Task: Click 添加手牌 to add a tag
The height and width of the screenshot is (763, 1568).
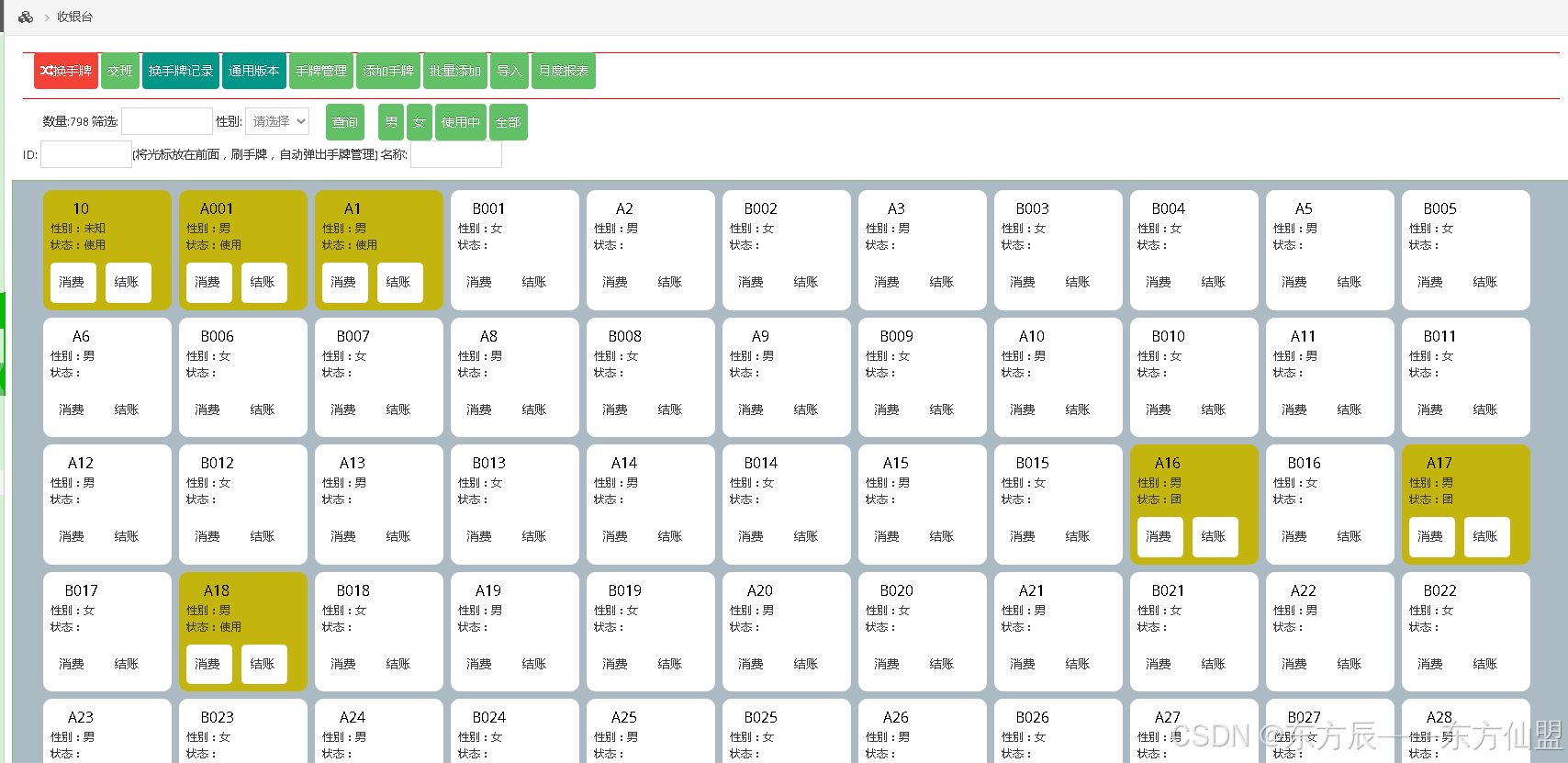Action: pyautogui.click(x=388, y=71)
